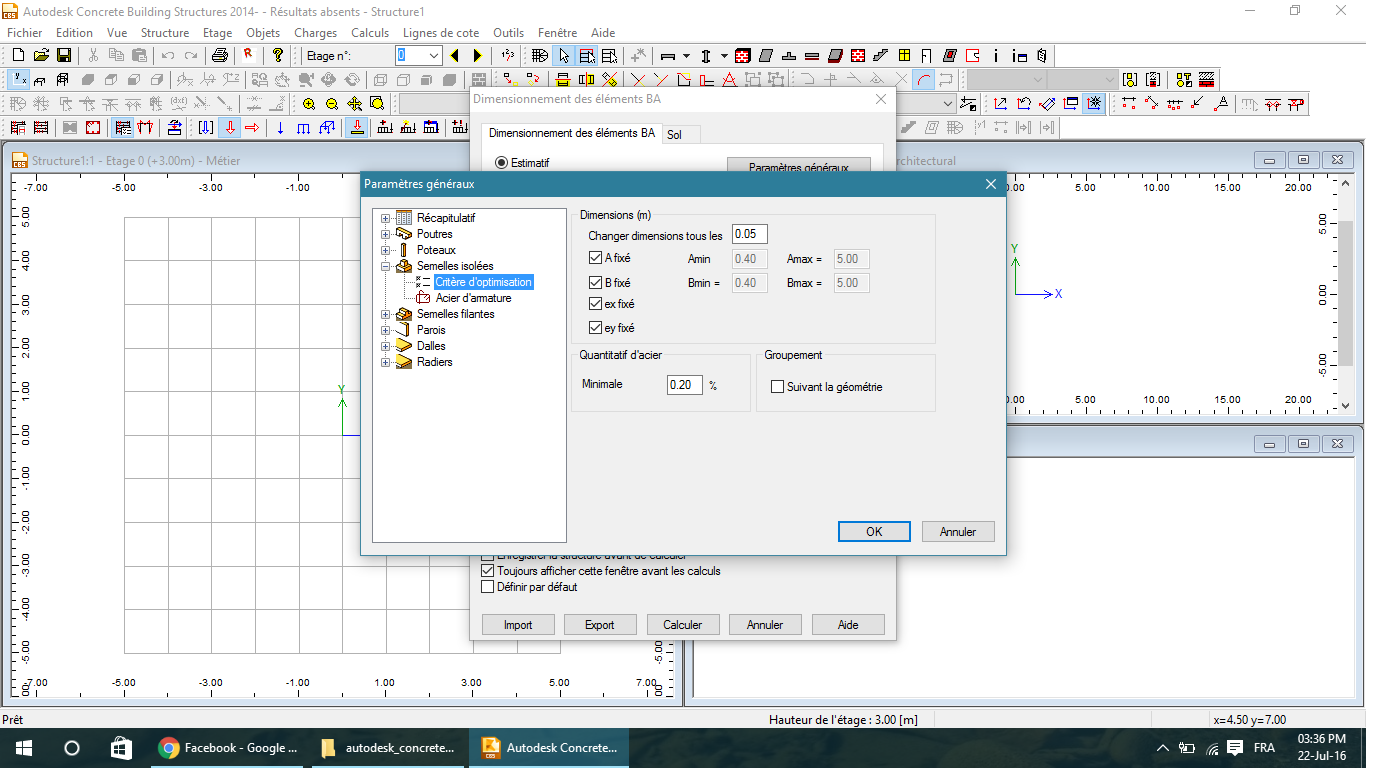Save the structure using the floppy icon
The width and height of the screenshot is (1384, 768).
(63, 55)
